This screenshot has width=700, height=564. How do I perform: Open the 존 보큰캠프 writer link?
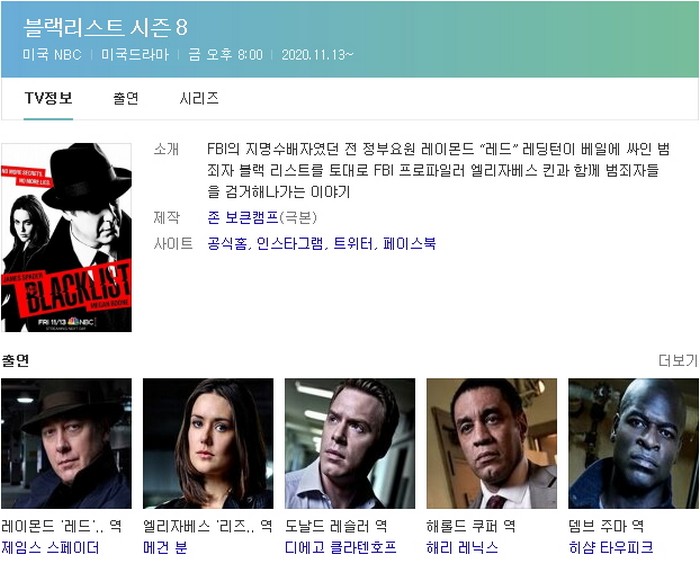(x=243, y=217)
